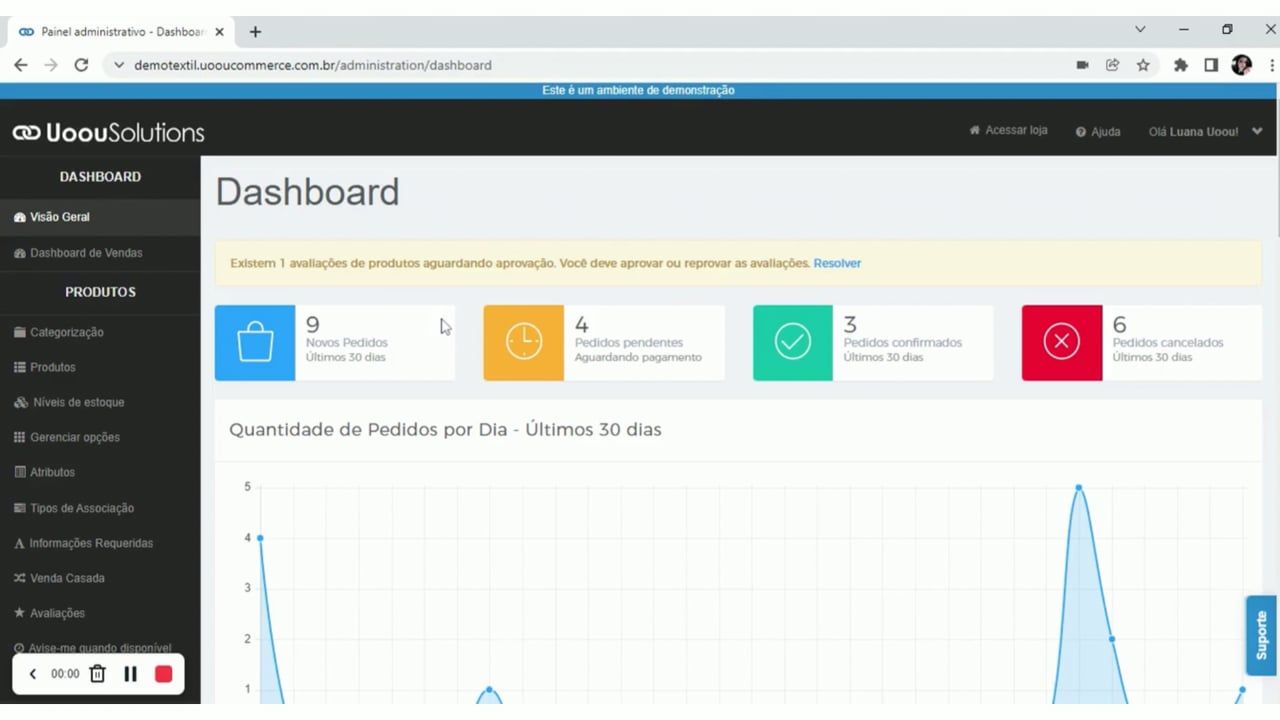
Task: Select the Venda Casada icon
Action: pyautogui.click(x=18, y=578)
